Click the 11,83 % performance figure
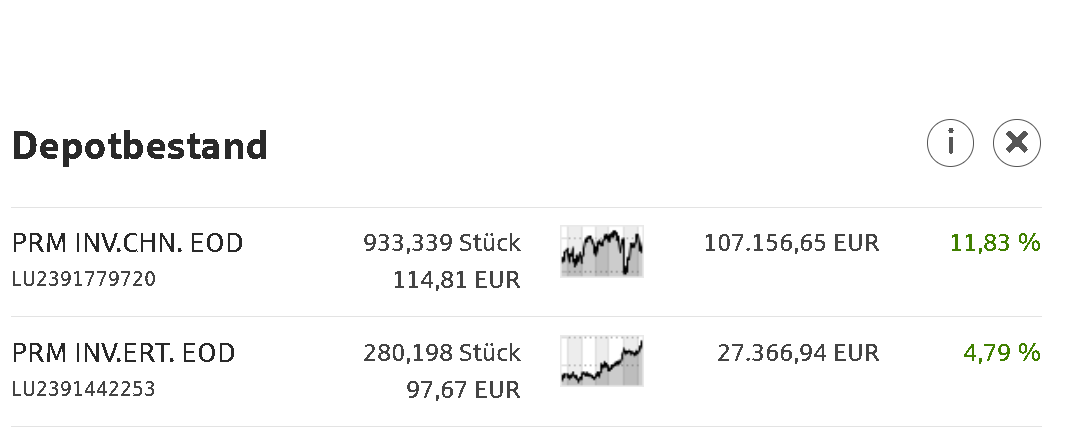This screenshot has height=438, width=1087. click(995, 243)
